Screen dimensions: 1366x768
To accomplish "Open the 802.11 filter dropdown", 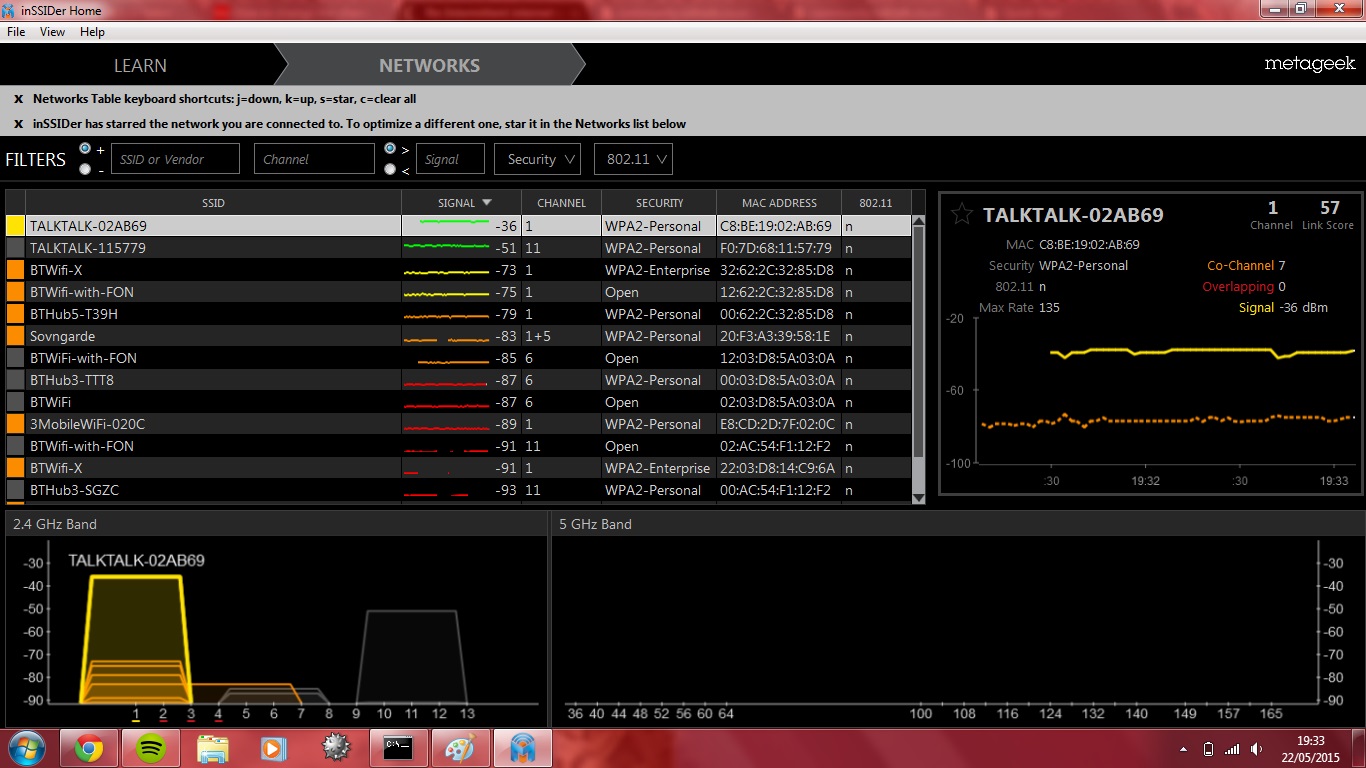I will (x=633, y=159).
